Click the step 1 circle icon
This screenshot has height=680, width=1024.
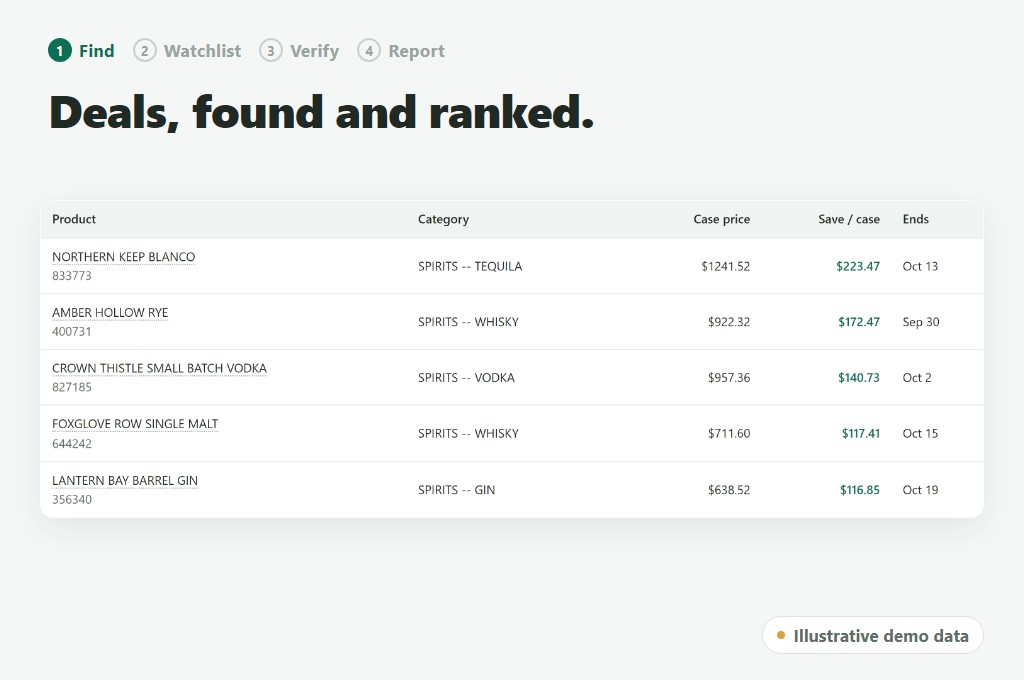tap(59, 50)
